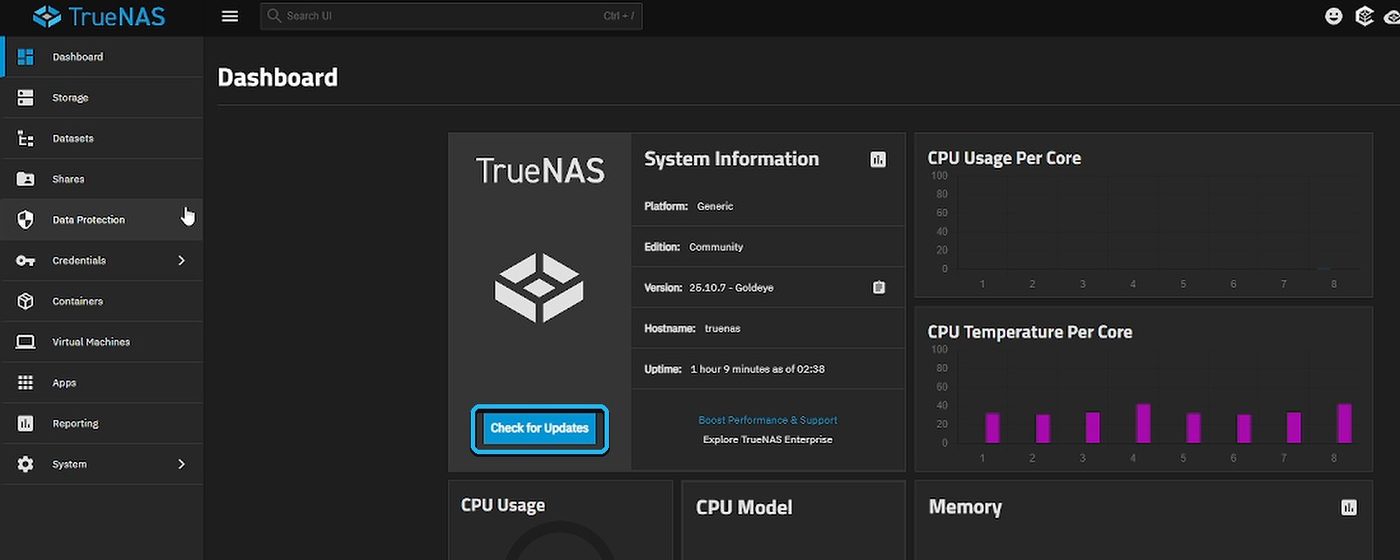Click the Apps grid icon
The height and width of the screenshot is (560, 1400).
(26, 383)
